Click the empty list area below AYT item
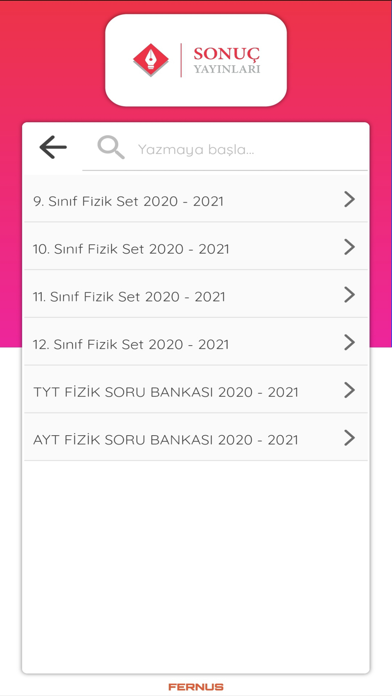Screen dimensions: 392x696 click(196, 566)
